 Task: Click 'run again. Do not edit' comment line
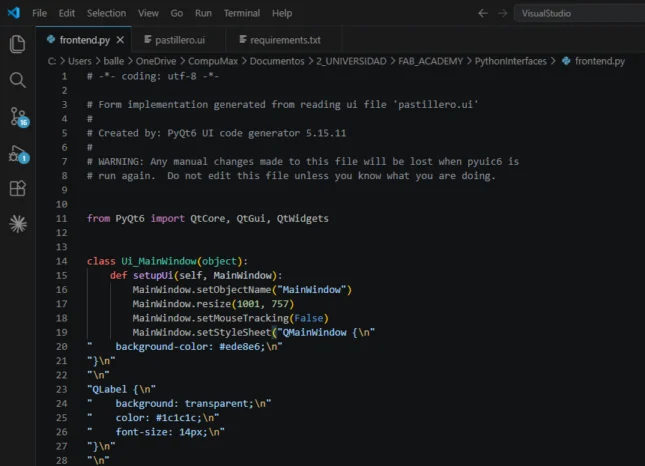[x=291, y=176]
